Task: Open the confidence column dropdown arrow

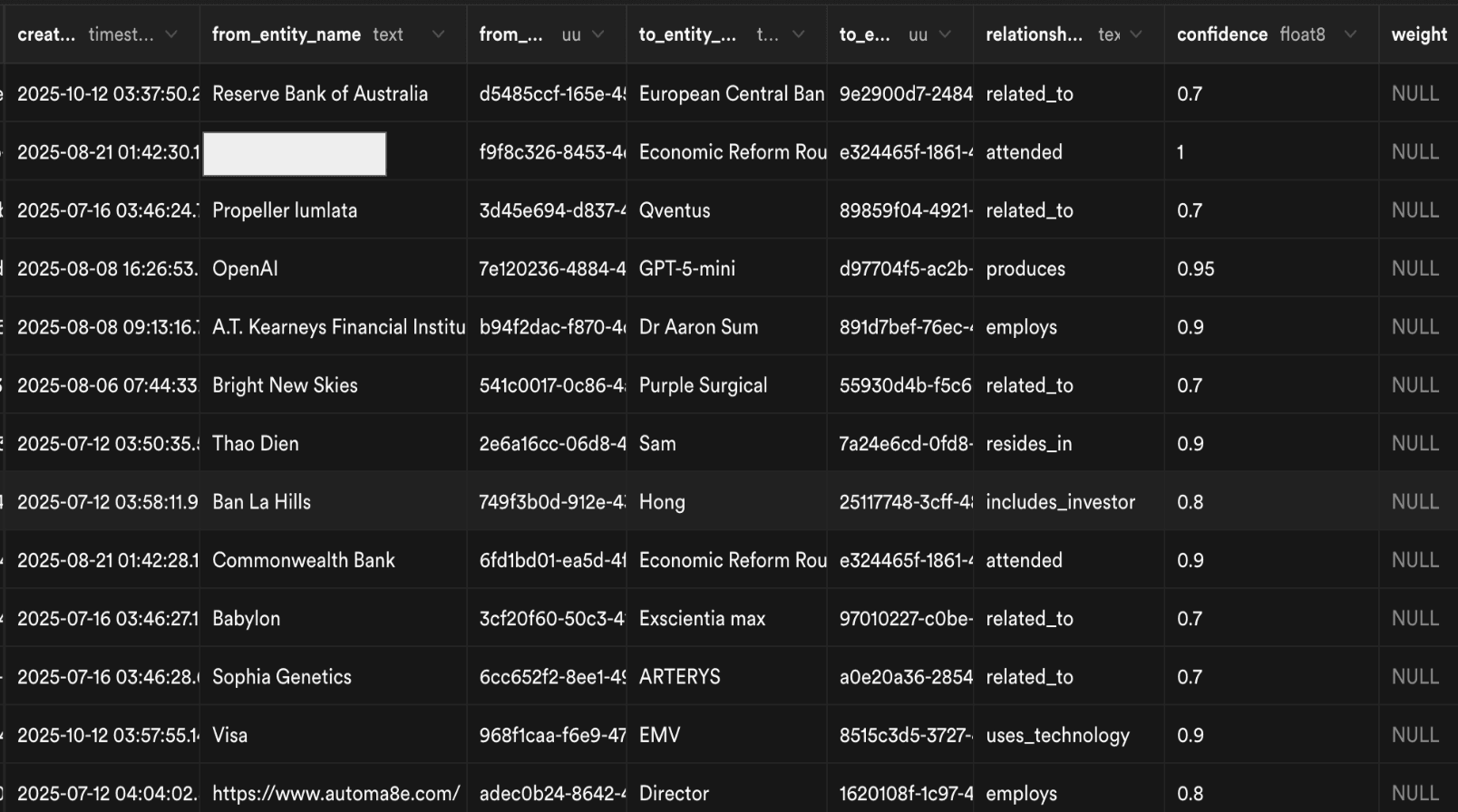Action: click(x=1350, y=34)
